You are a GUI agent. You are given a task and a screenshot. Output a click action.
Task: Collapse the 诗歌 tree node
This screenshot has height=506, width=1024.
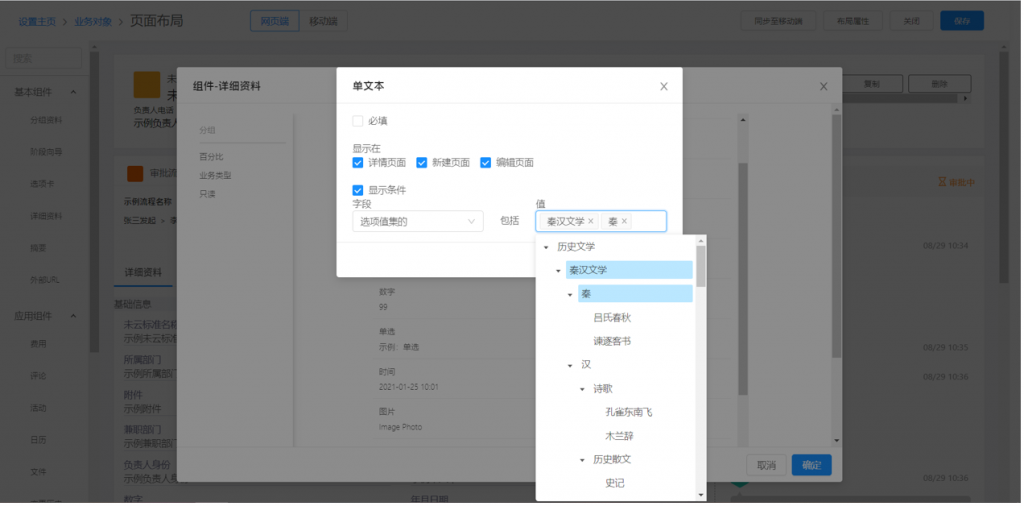[x=582, y=389]
